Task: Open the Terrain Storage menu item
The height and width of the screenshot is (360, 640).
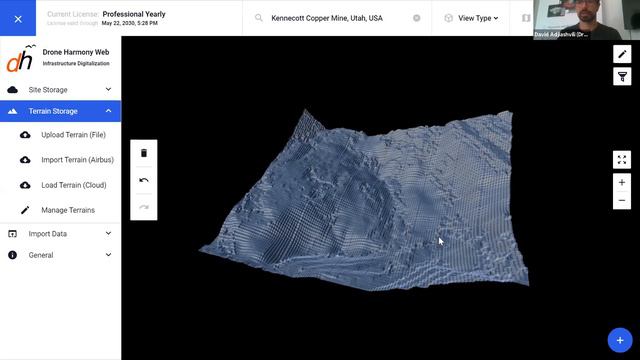Action: pos(60,111)
